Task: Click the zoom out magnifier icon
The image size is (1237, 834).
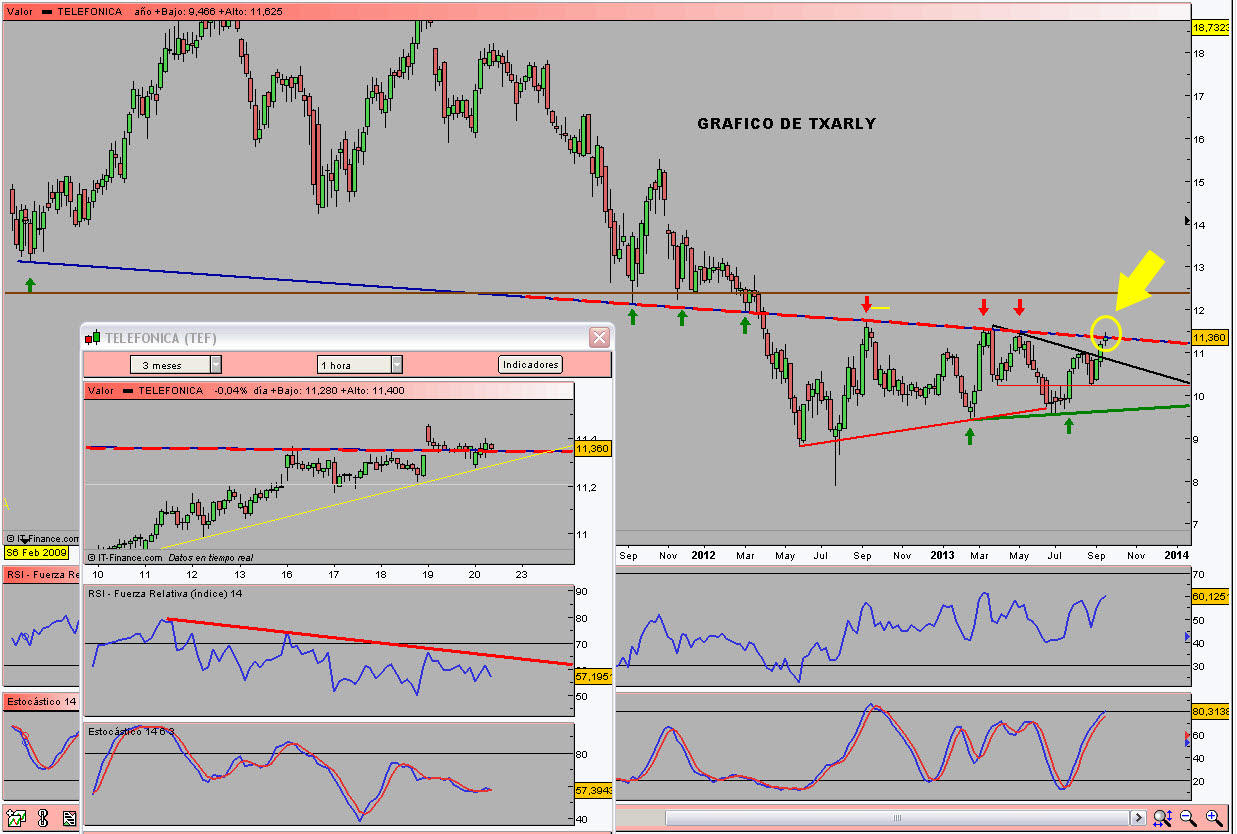Action: [x=1188, y=819]
